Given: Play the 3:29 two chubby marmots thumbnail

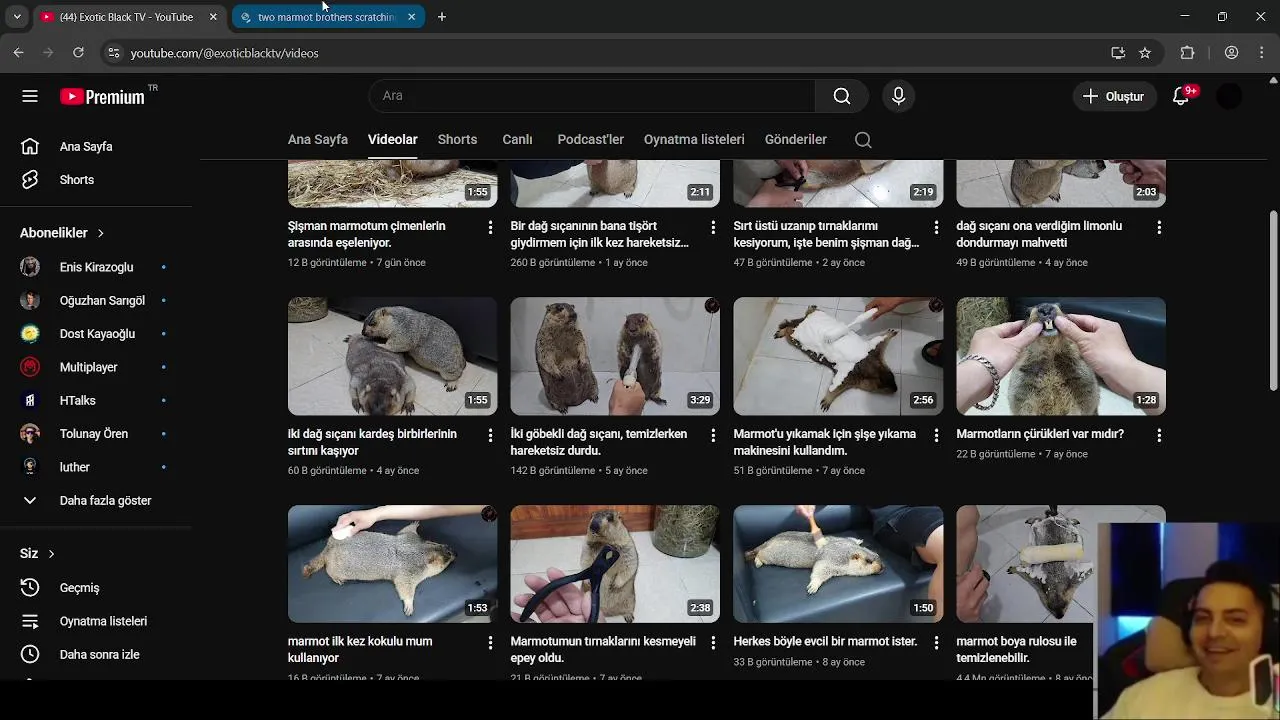Looking at the screenshot, I should click(615, 356).
